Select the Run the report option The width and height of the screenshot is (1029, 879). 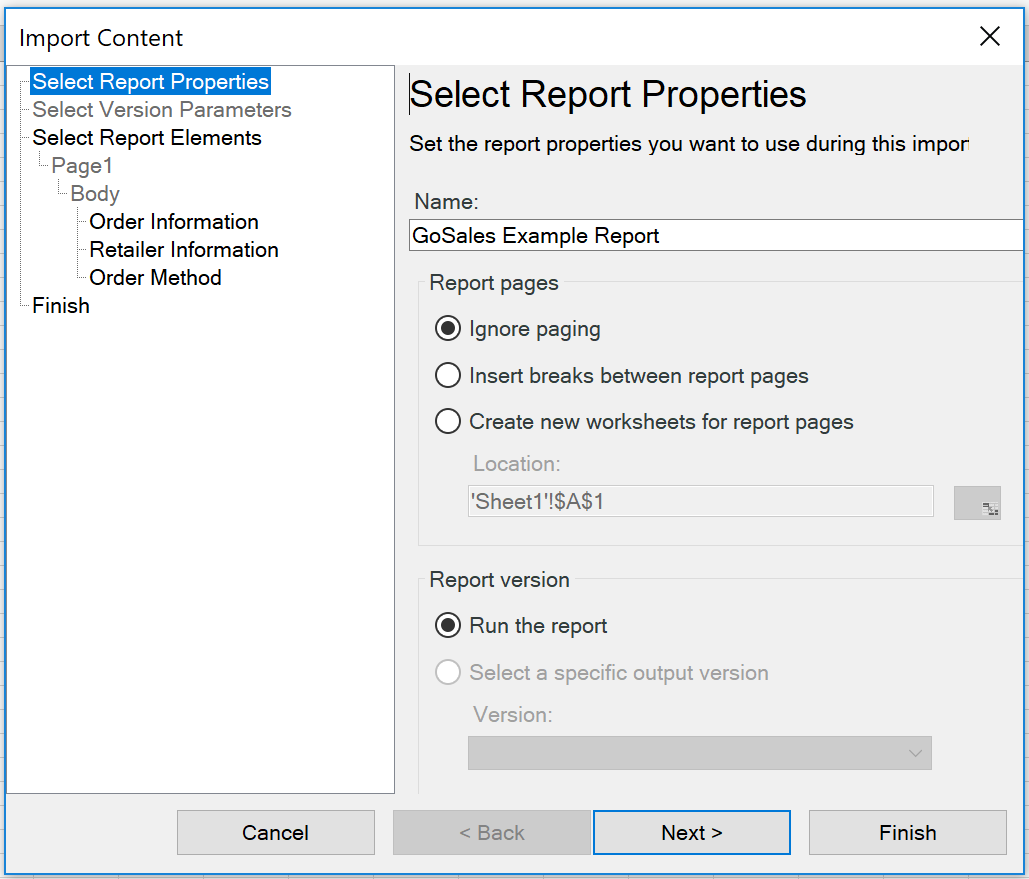tap(448, 626)
